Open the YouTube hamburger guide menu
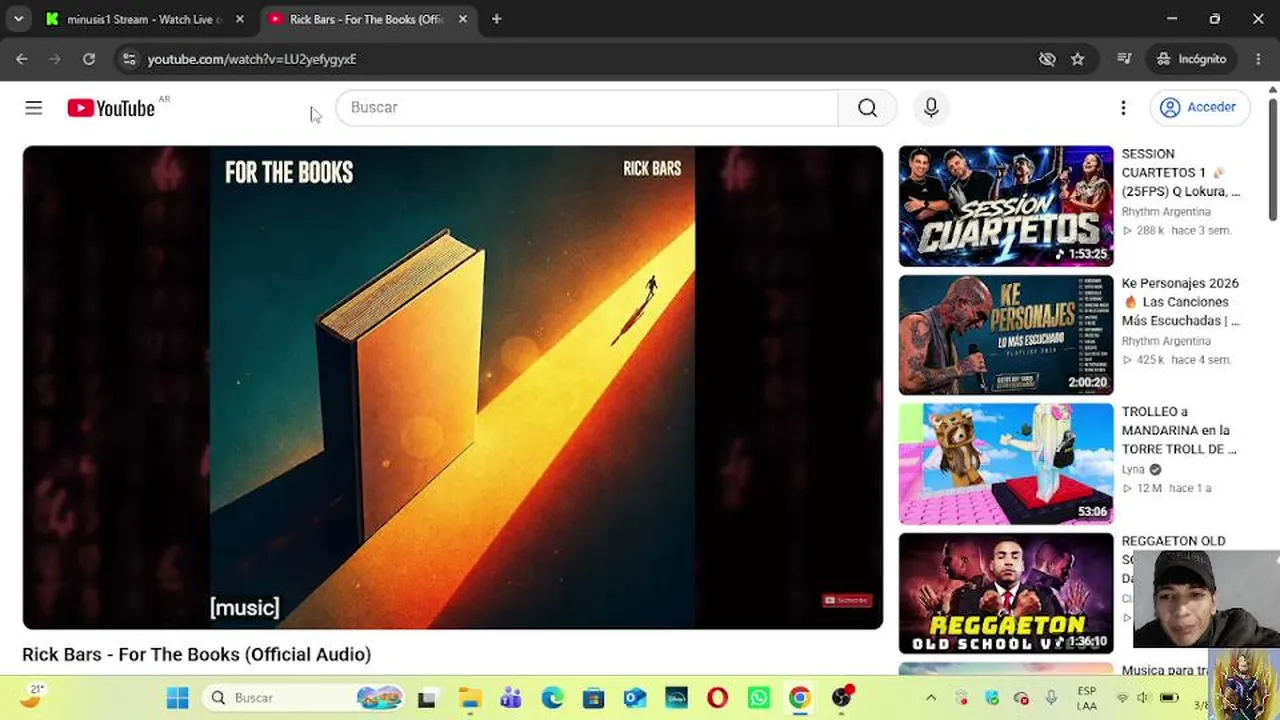 click(x=34, y=108)
